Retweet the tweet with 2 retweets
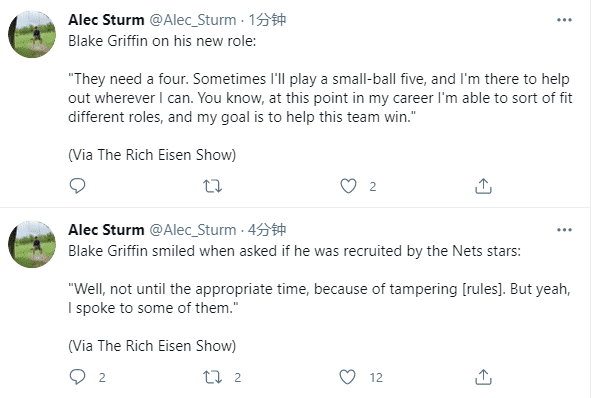This screenshot has width=591, height=398. [213, 377]
